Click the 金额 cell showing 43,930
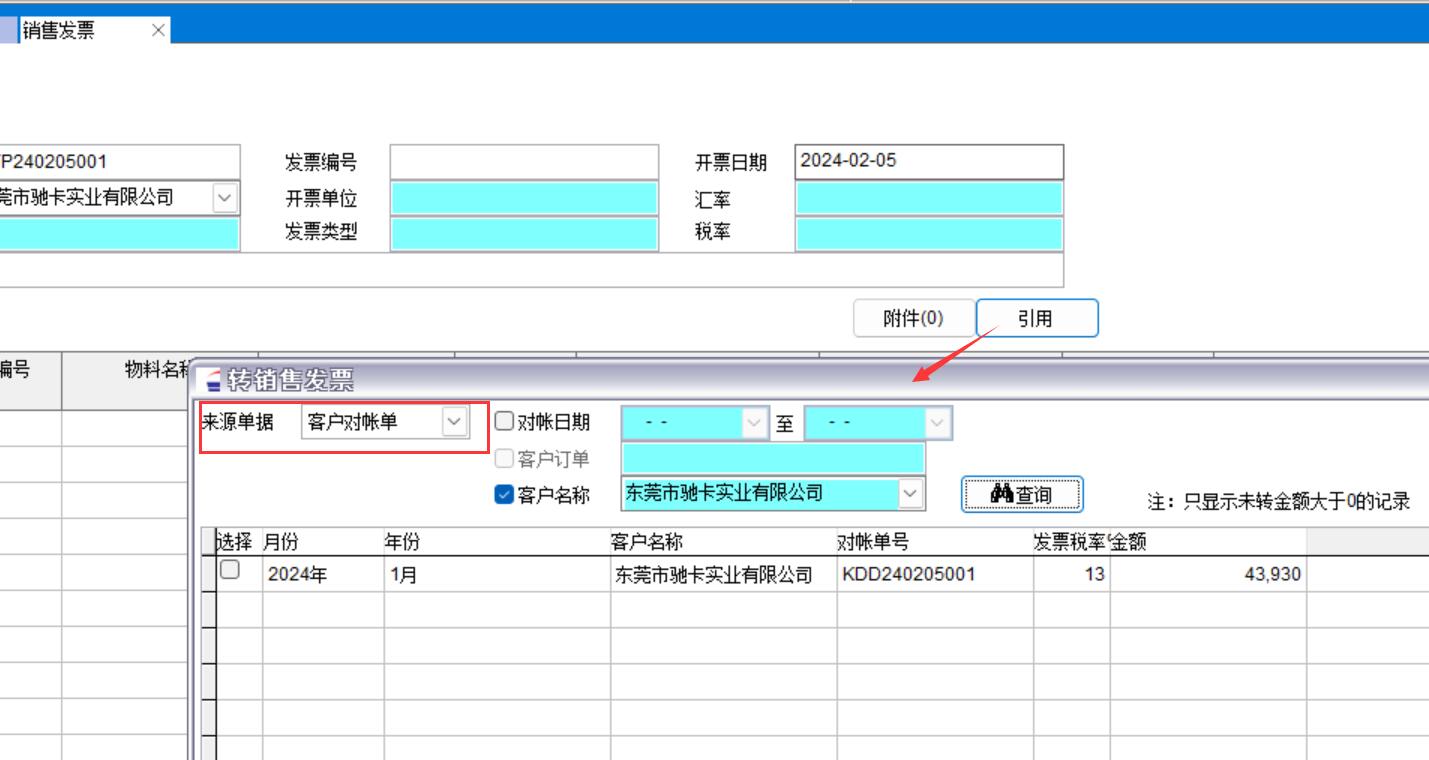Image resolution: width=1429 pixels, height=760 pixels. 1206,575
